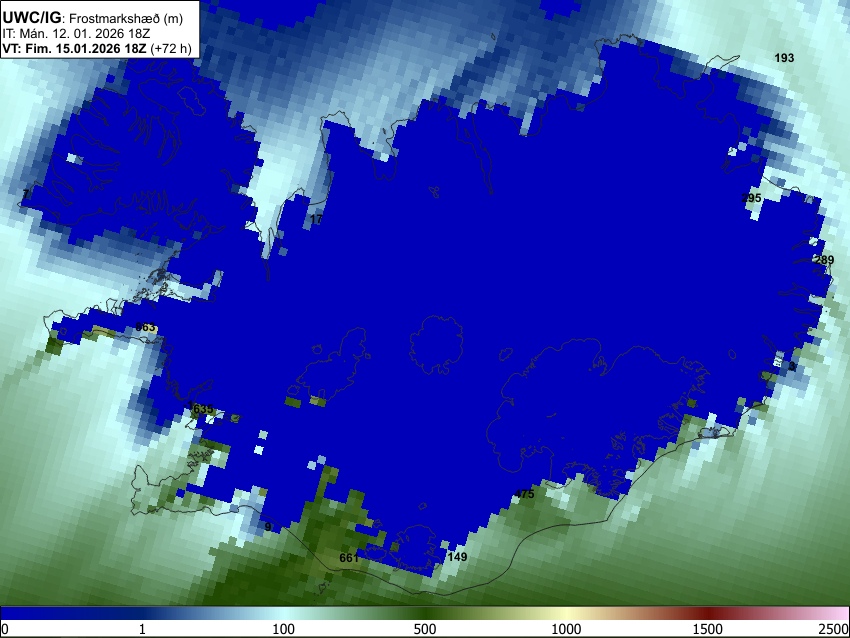Image resolution: width=850 pixels, height=638 pixels.
Task: Click the legend label 100
Action: point(283,629)
